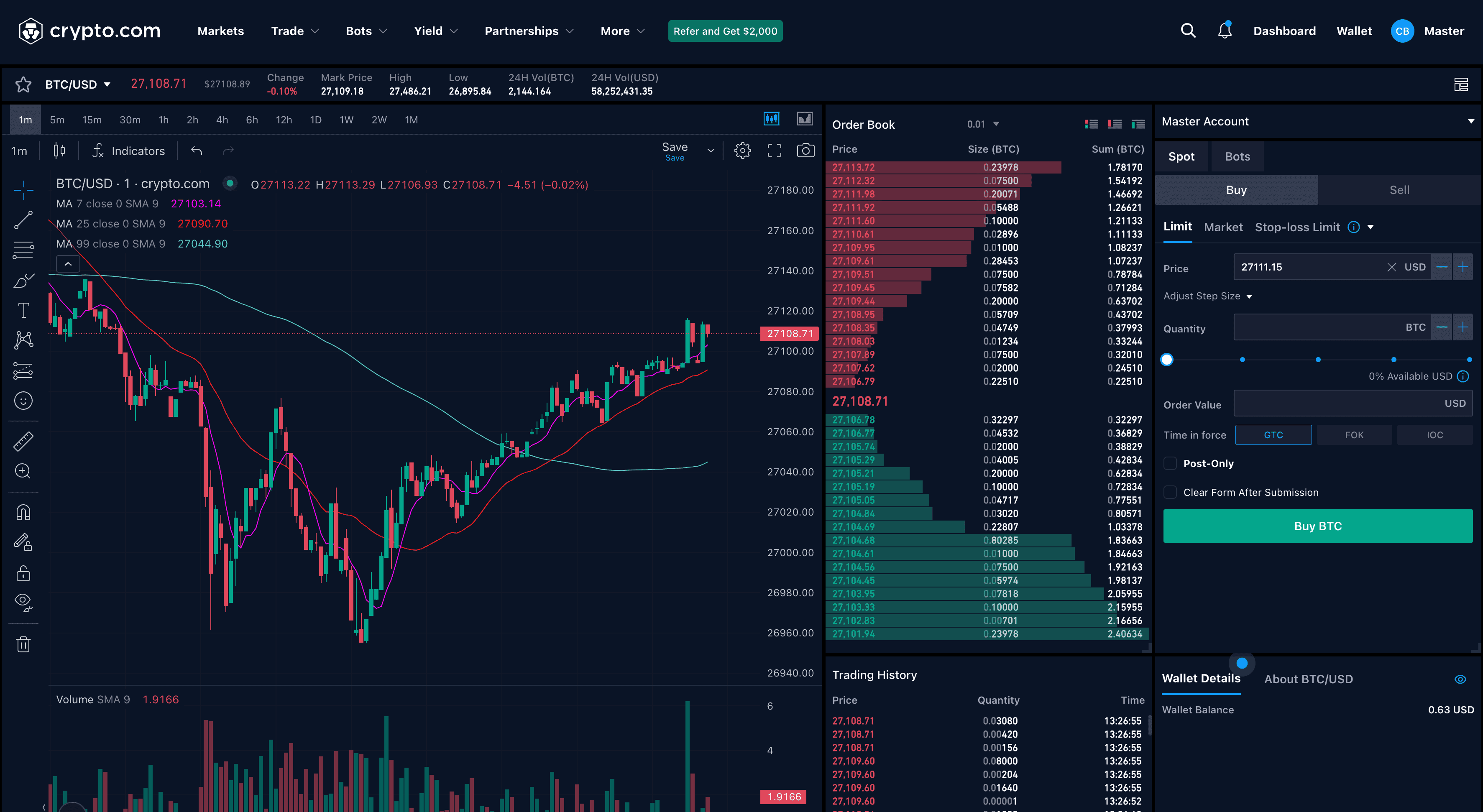Image resolution: width=1483 pixels, height=812 pixels.
Task: Select the zoom-in tool
Action: click(x=23, y=471)
